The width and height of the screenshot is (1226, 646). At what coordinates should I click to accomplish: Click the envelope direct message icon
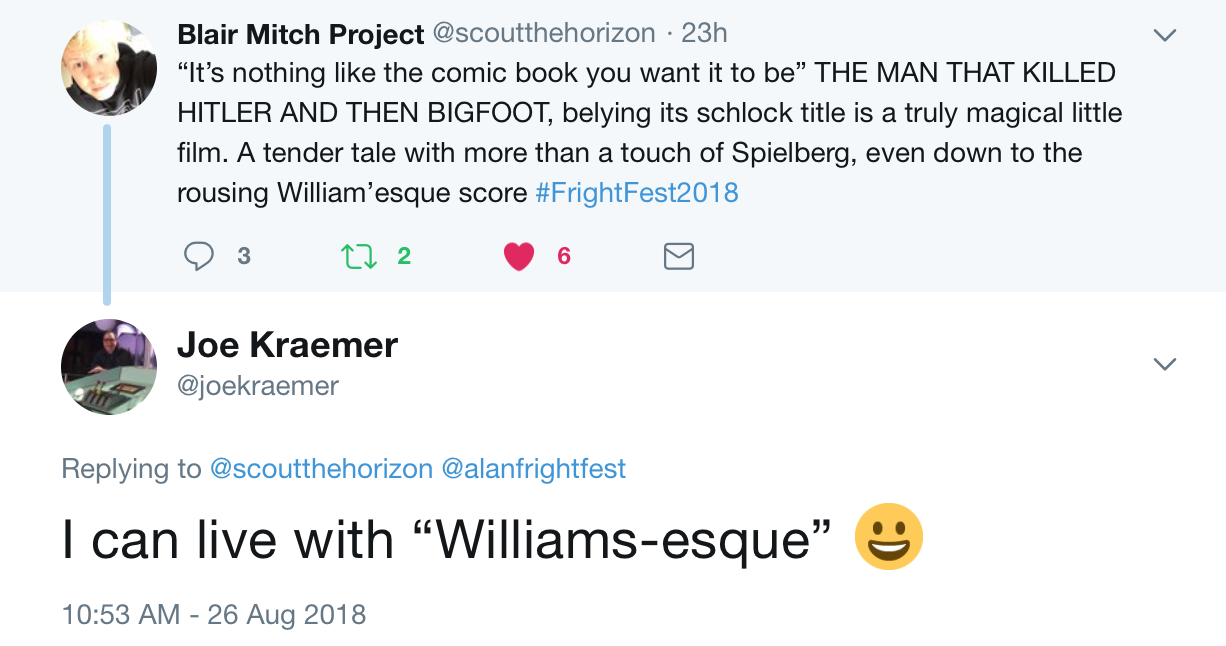(679, 257)
